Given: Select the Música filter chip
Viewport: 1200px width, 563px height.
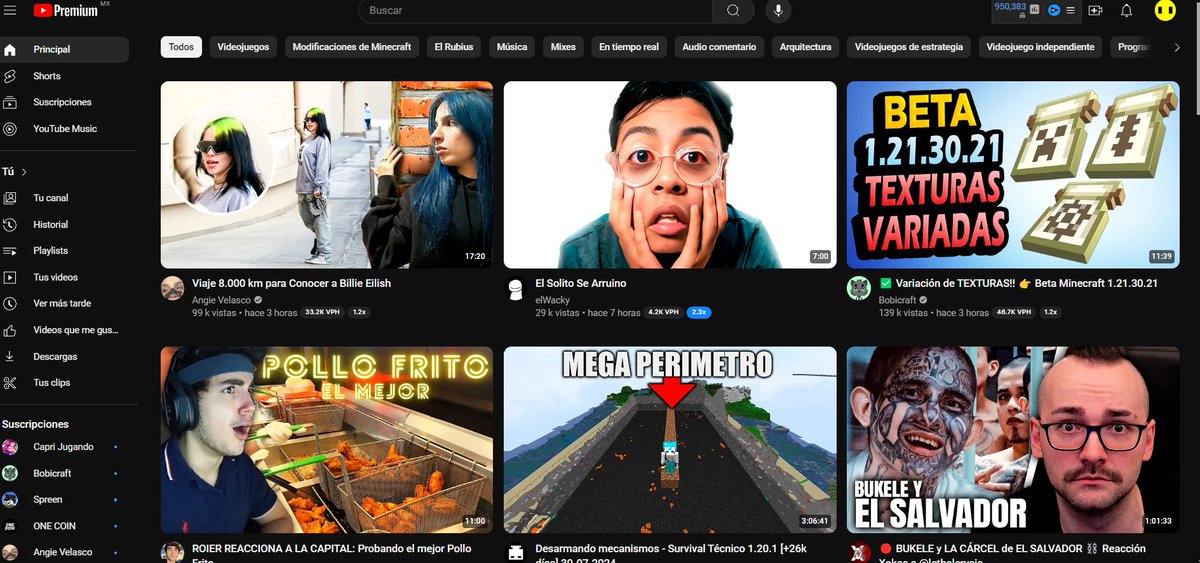Looking at the screenshot, I should (512, 47).
